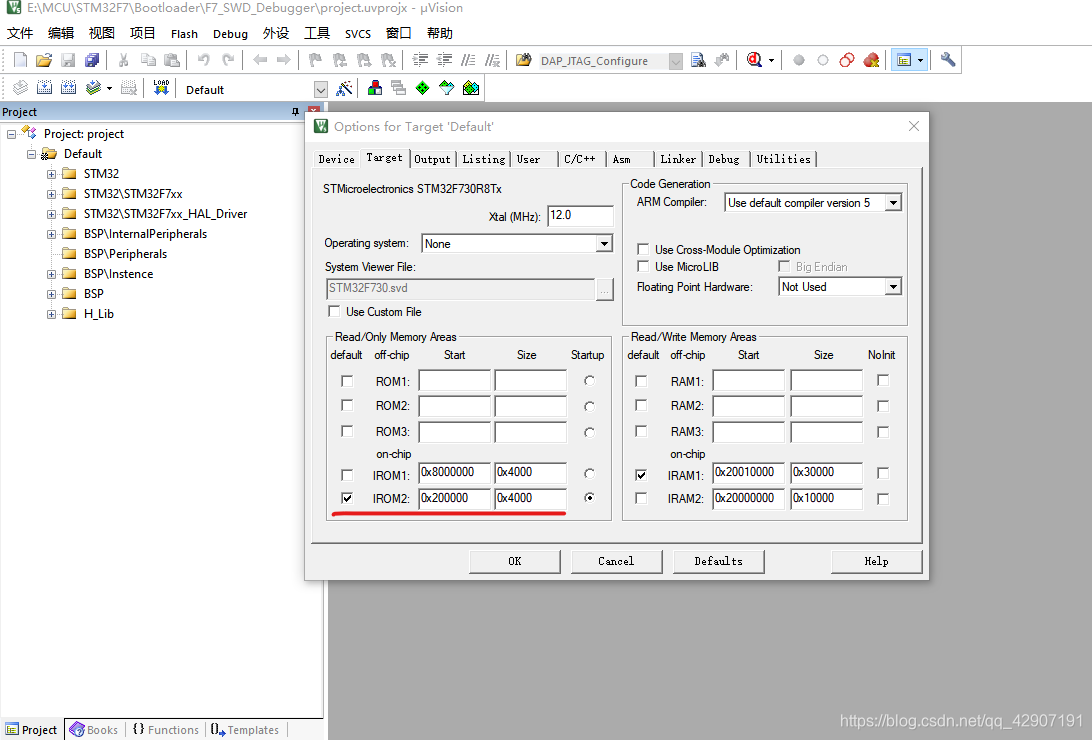Viewport: 1092px width, 740px height.
Task: Click the IROM2 Start address field
Action: point(454,498)
